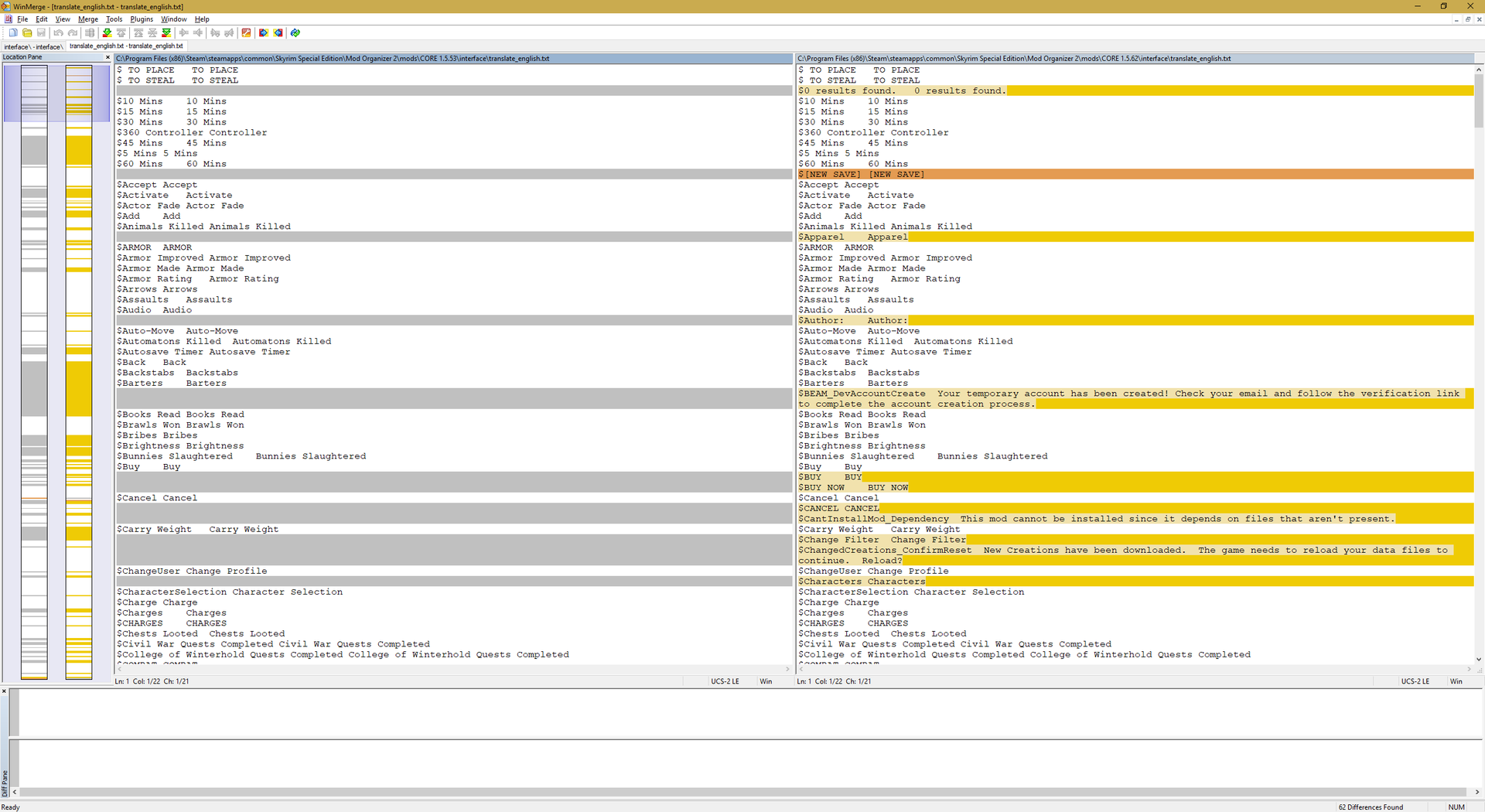Click the Select Line Difference icon

click(90, 32)
